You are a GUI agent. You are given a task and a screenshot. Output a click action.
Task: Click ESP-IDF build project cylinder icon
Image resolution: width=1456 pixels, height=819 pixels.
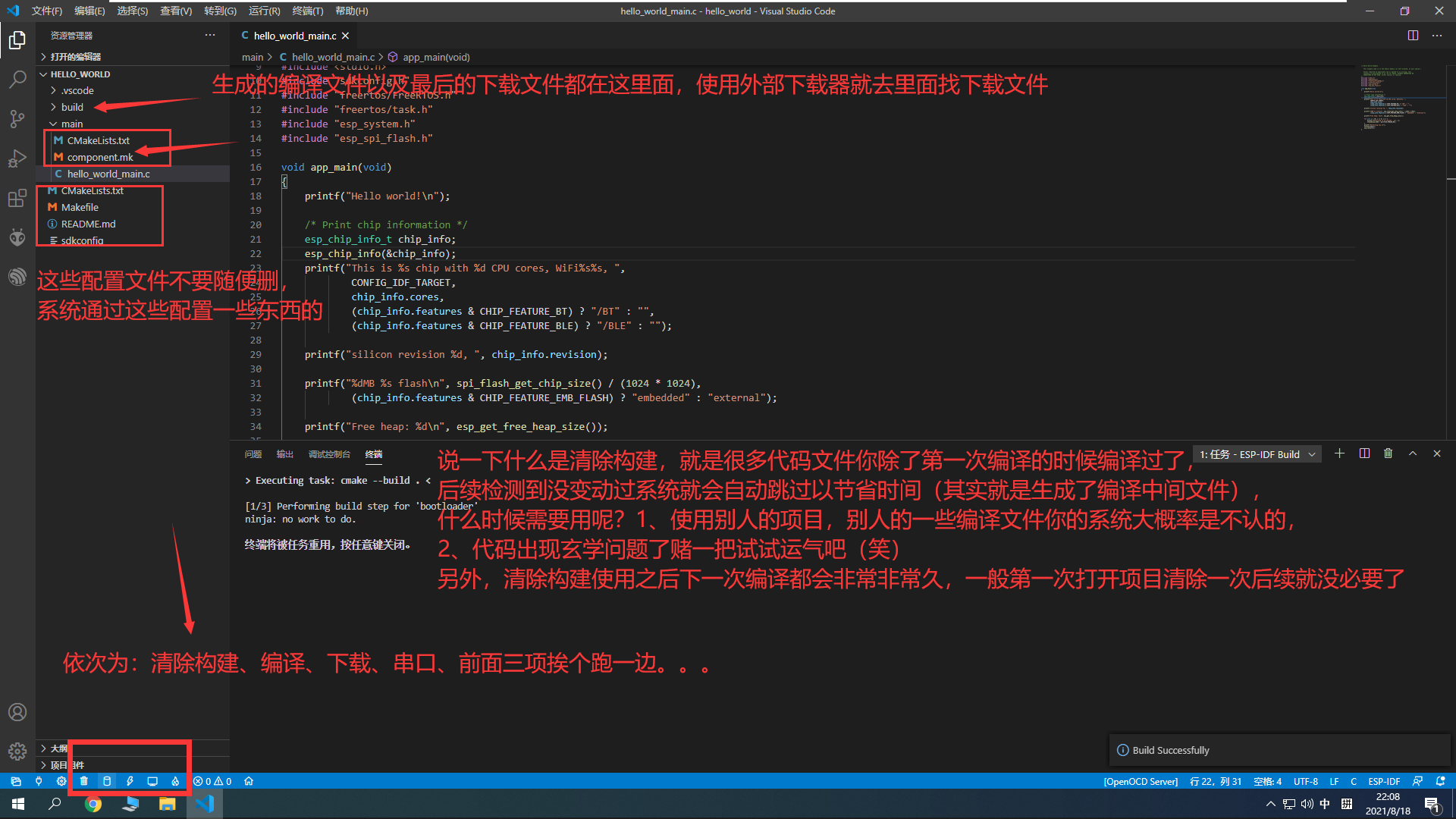click(107, 781)
